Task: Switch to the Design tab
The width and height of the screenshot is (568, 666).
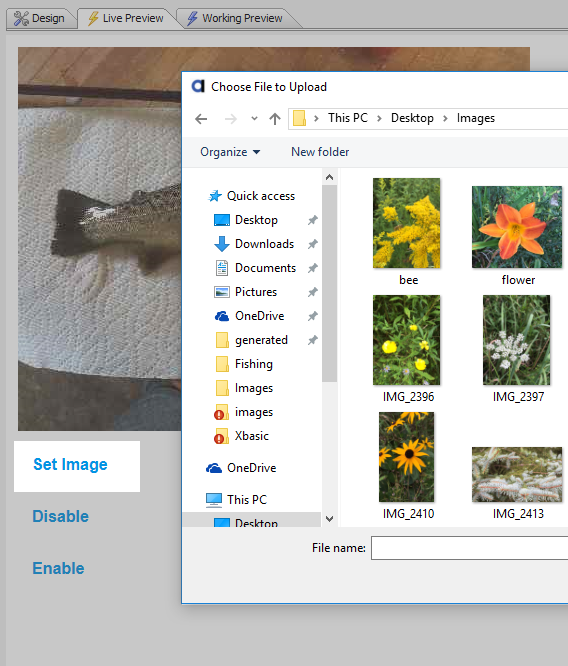Action: pyautogui.click(x=39, y=18)
